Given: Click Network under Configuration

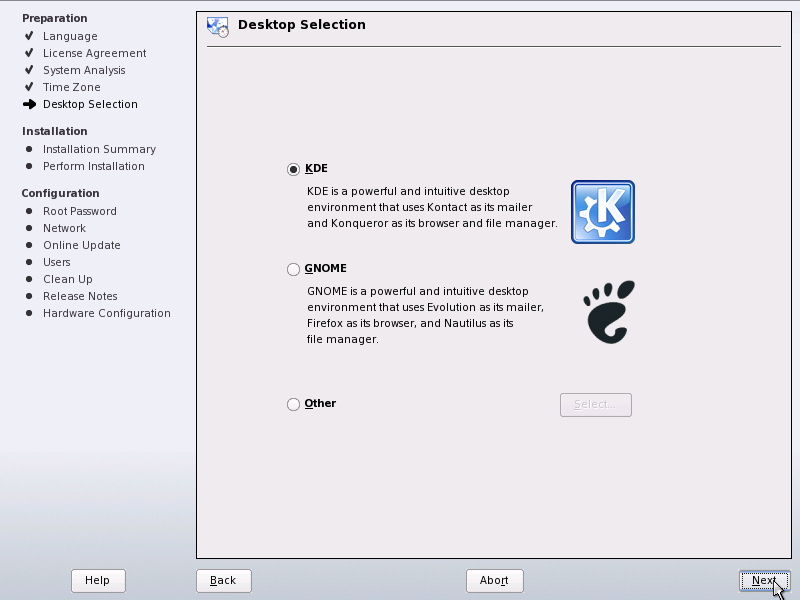Looking at the screenshot, I should point(64,228).
